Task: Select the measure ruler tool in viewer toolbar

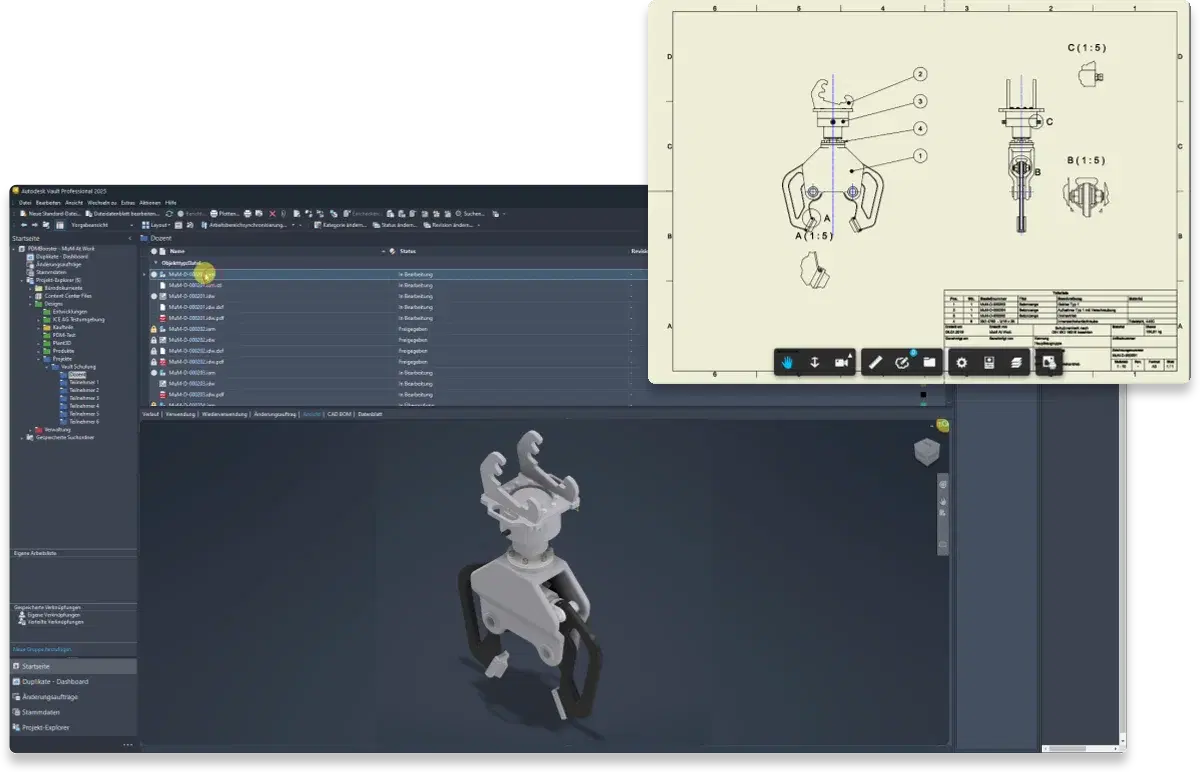Action: point(875,362)
